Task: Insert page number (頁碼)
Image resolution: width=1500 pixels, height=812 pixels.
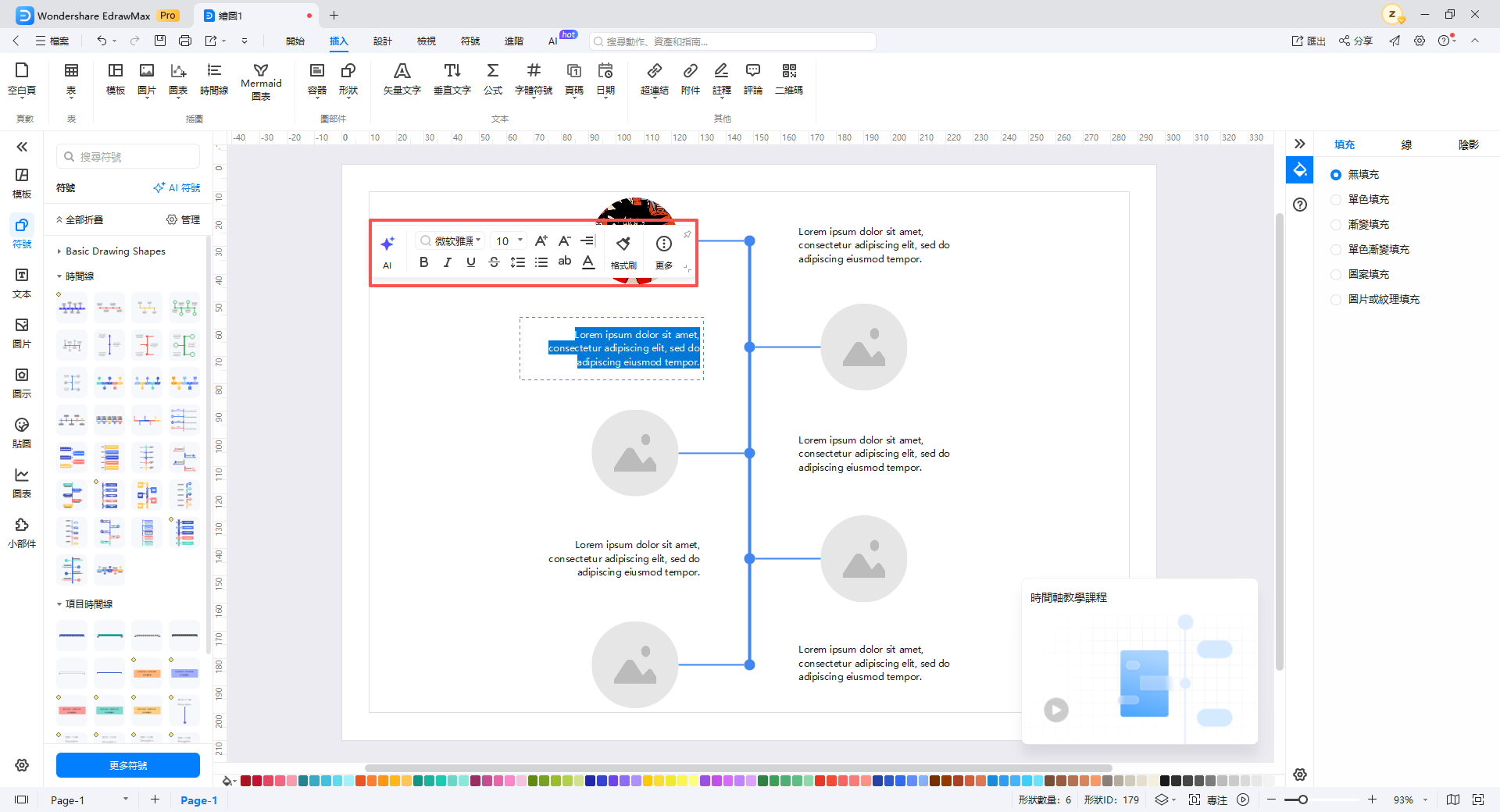Action: [x=574, y=79]
